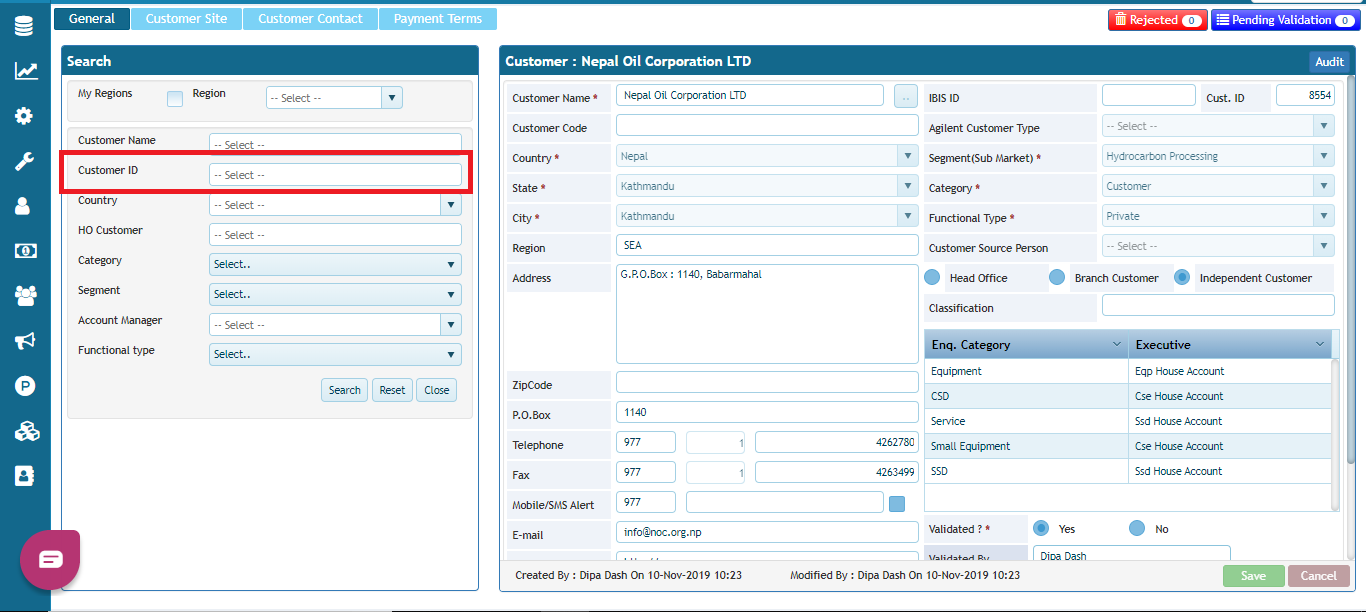This screenshot has height=612, width=1366.
Task: Expand the Executive column filter chevron
Action: click(1320, 344)
